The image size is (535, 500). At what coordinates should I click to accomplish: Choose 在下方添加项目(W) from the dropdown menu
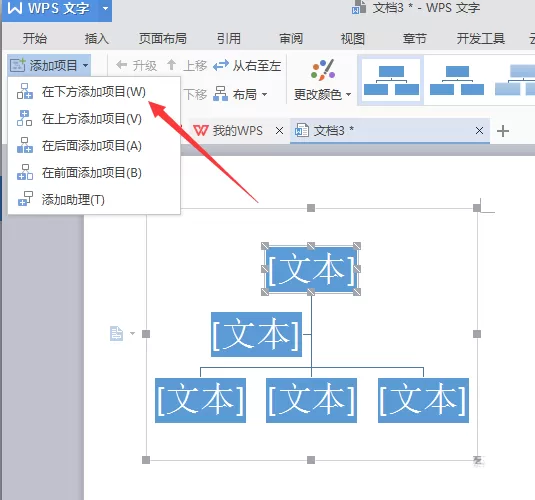94,91
